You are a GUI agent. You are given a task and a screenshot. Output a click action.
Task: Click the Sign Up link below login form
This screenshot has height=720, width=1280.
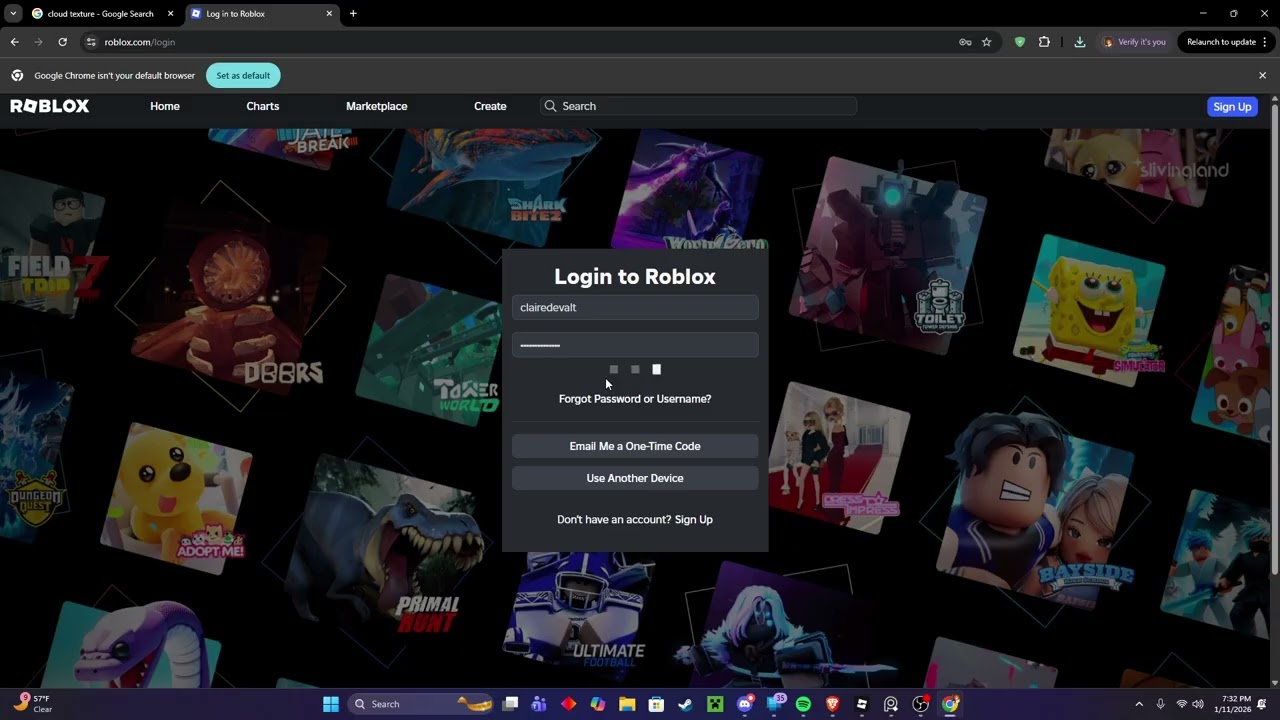coord(694,520)
